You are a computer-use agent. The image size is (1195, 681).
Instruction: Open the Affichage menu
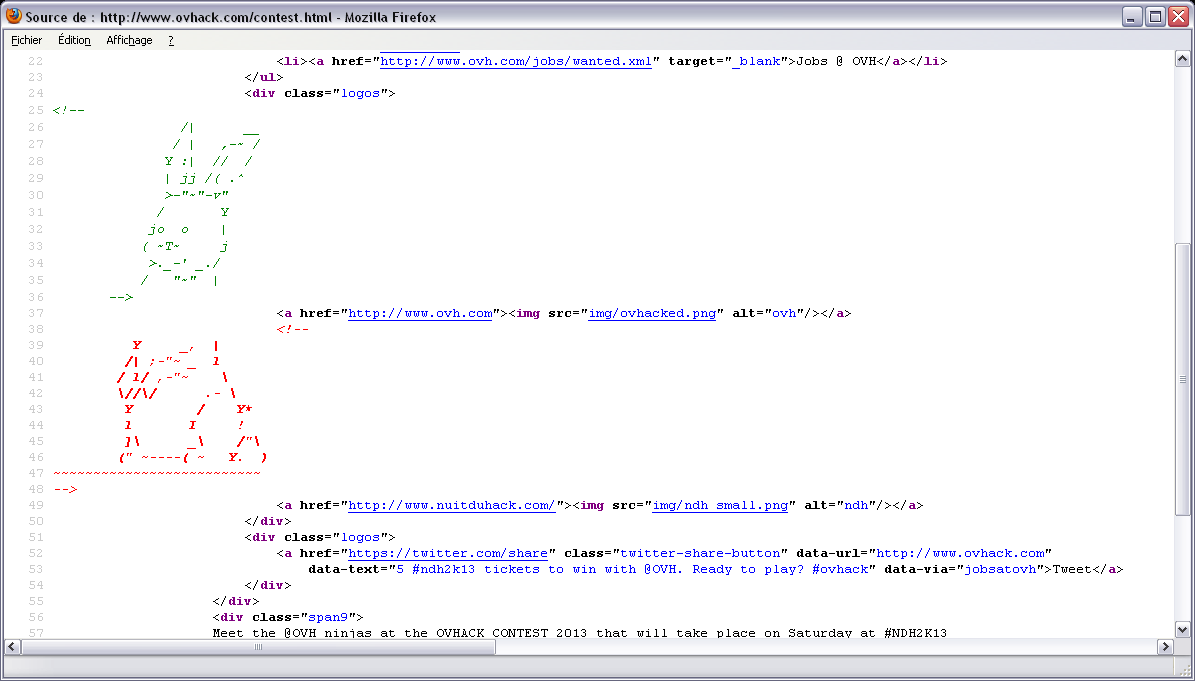[129, 40]
